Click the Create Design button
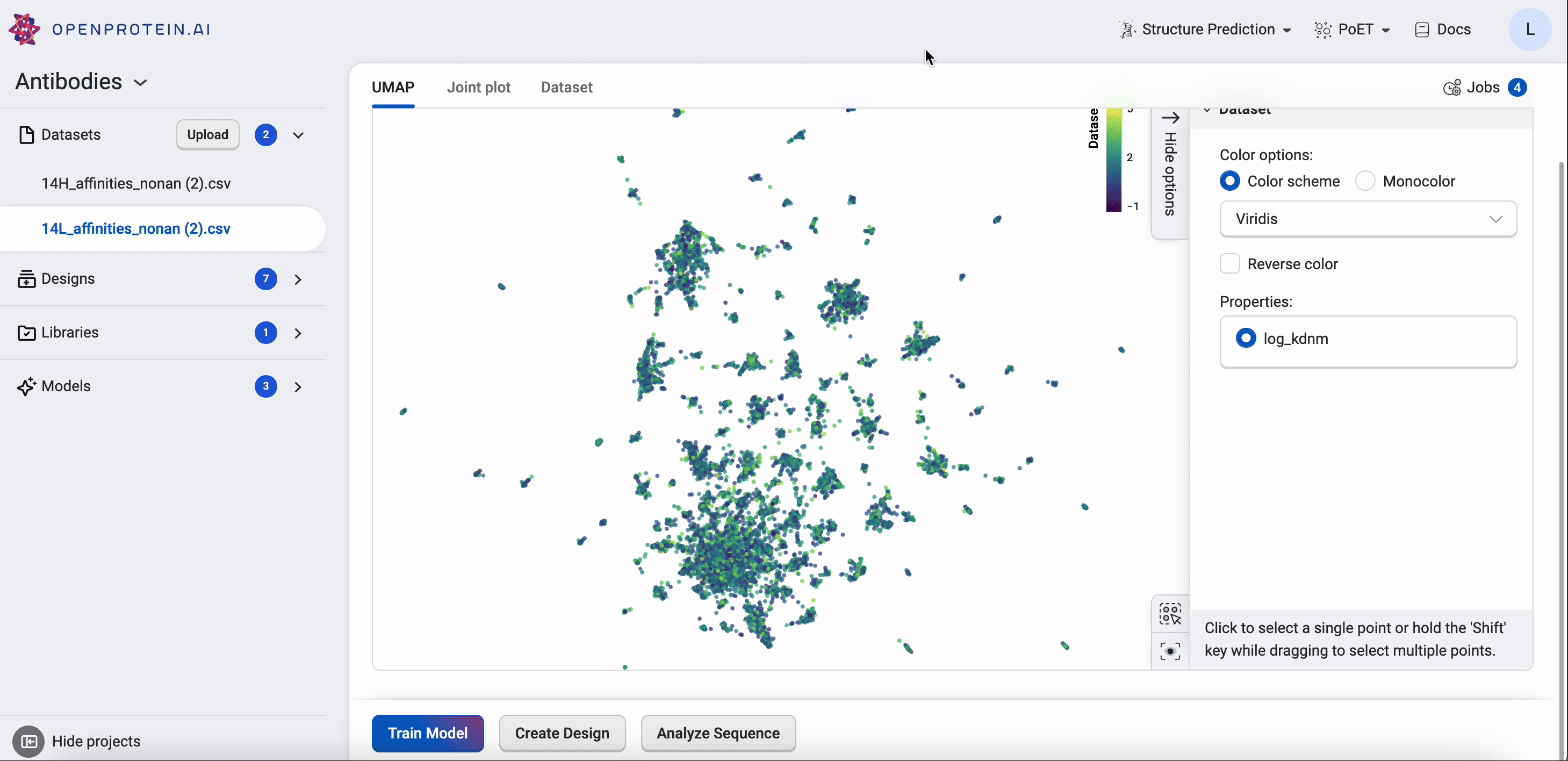This screenshot has width=1568, height=761. [562, 733]
